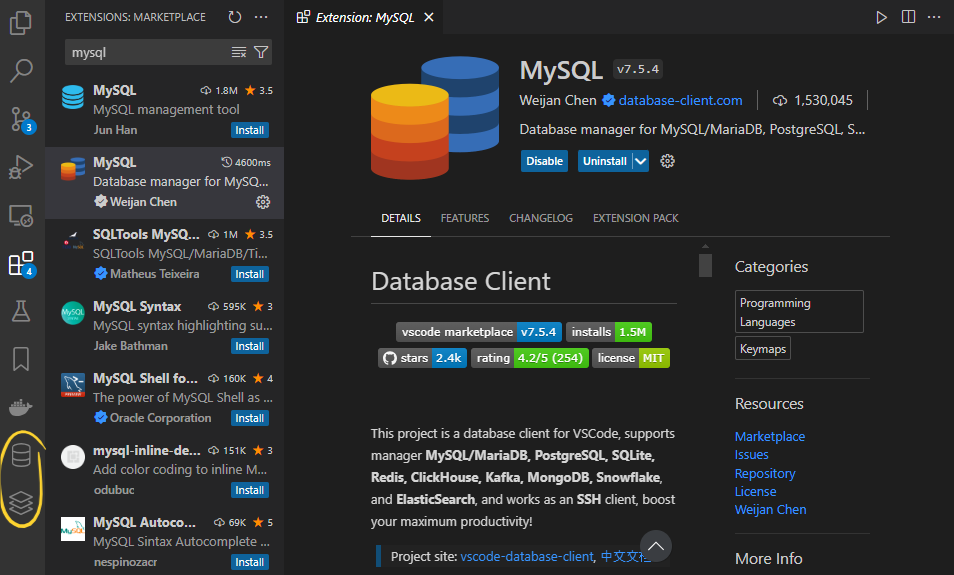Image resolution: width=954 pixels, height=575 pixels.
Task: Install Jun Han's MySQL extension
Action: (x=249, y=130)
